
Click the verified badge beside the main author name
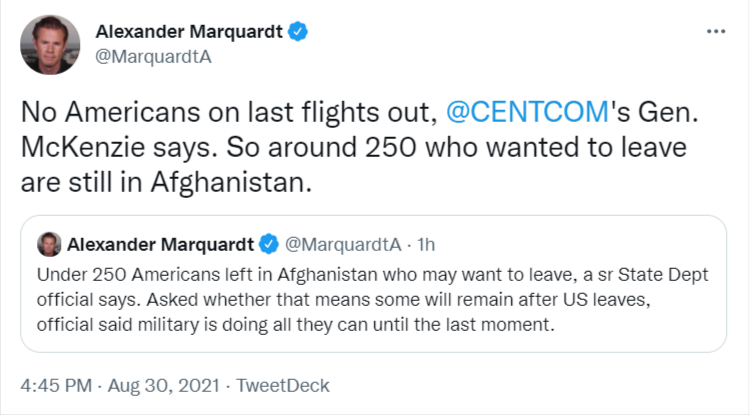[298, 32]
